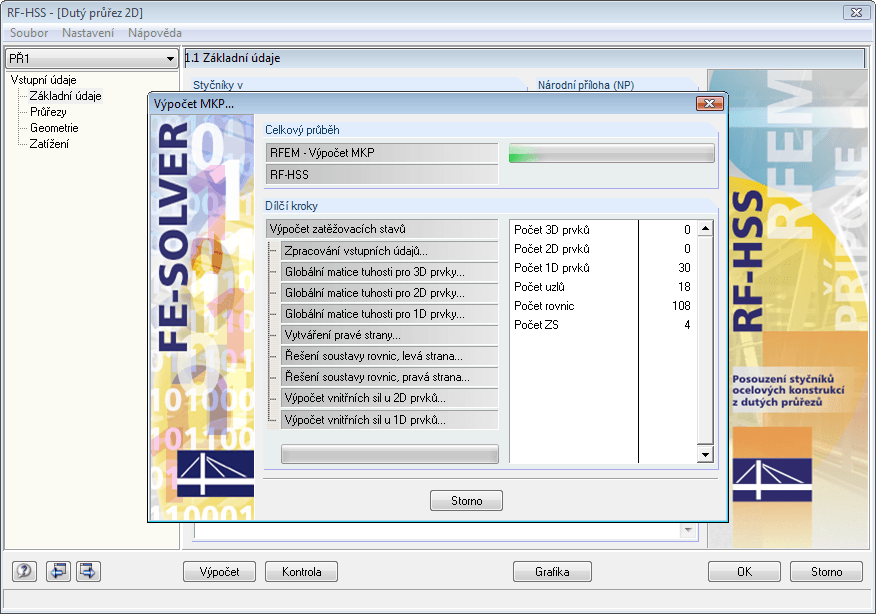Click Řešení soustavy rovnic, levá strana
Viewport: 876px width, 614px height.
tap(389, 356)
